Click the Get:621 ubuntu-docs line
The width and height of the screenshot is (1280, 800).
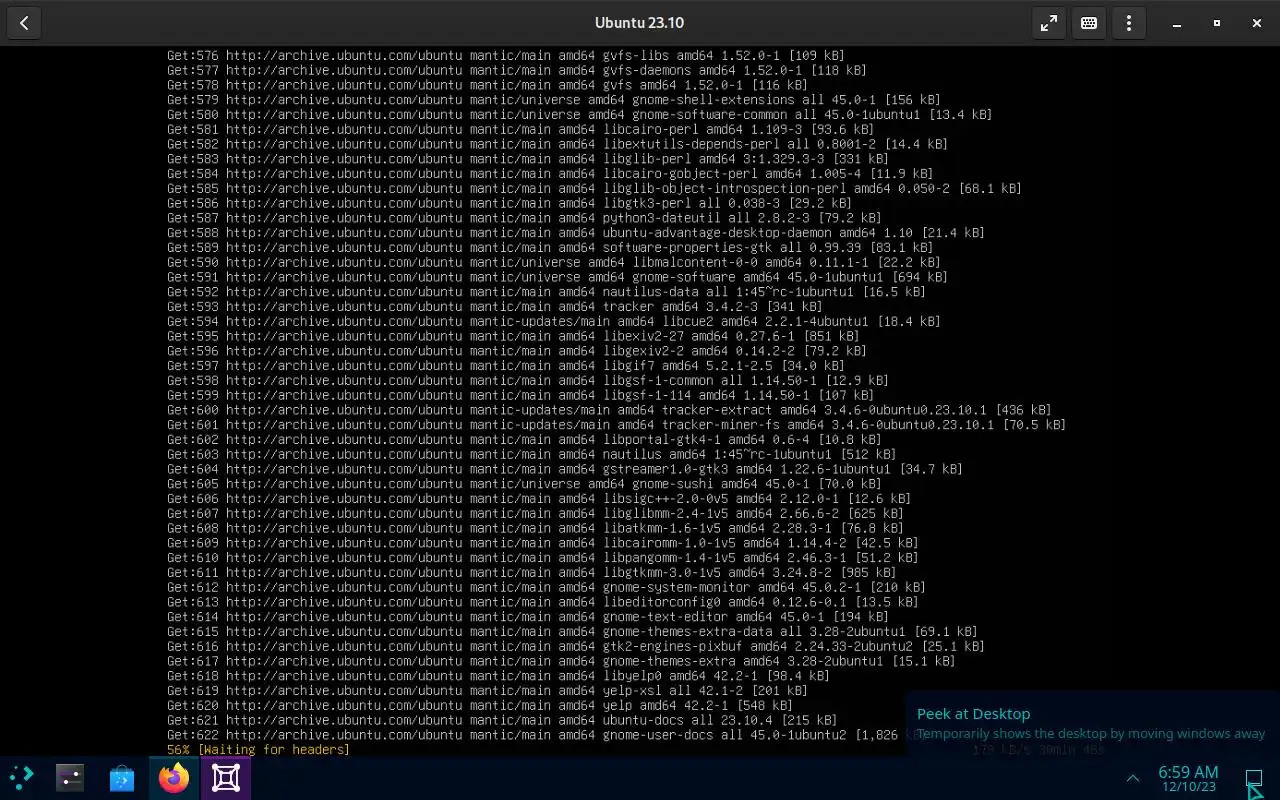(502, 721)
